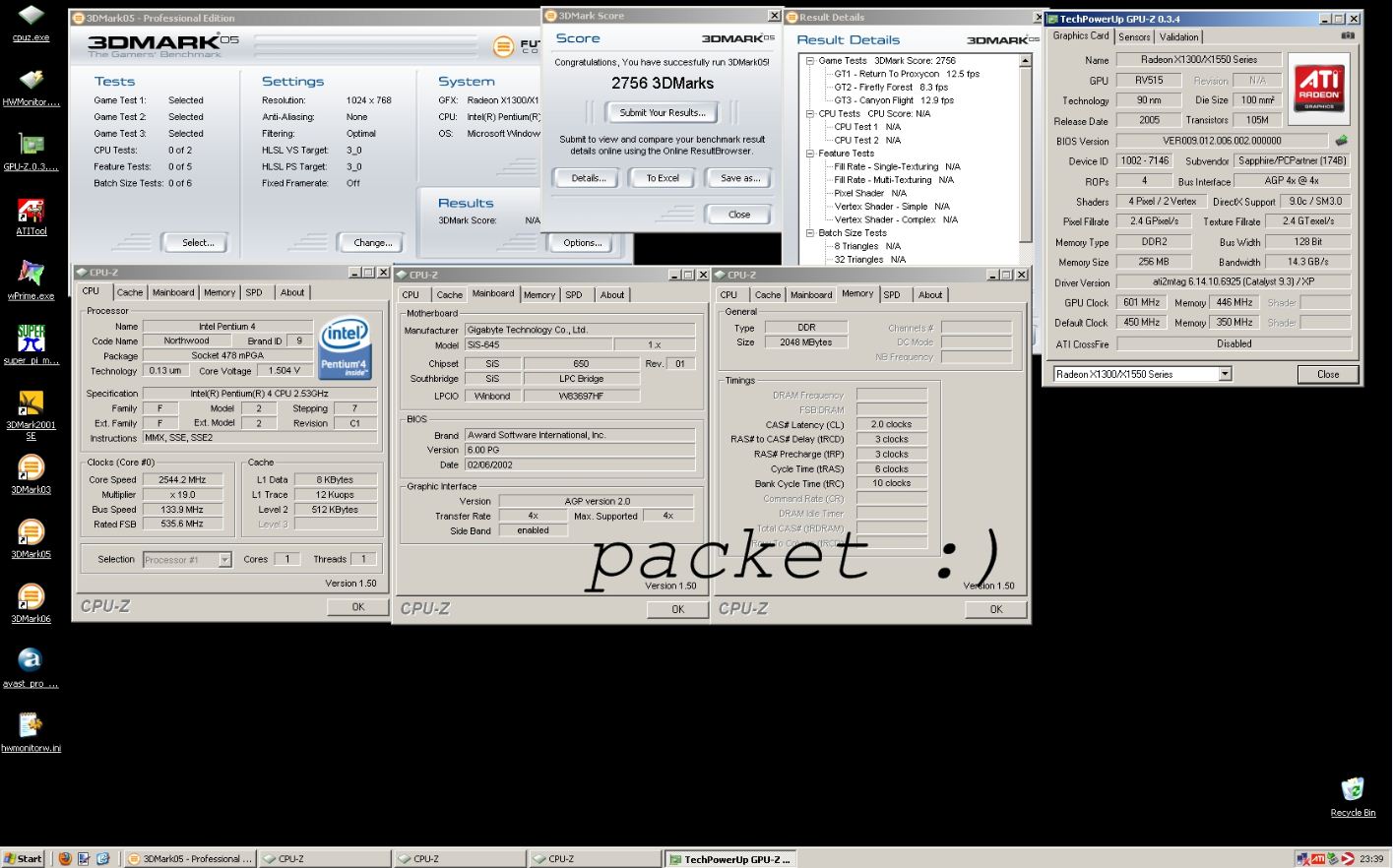Switch to TechPowerUp GPU-Z taskbar button
This screenshot has width=1393, height=868.
point(729,859)
